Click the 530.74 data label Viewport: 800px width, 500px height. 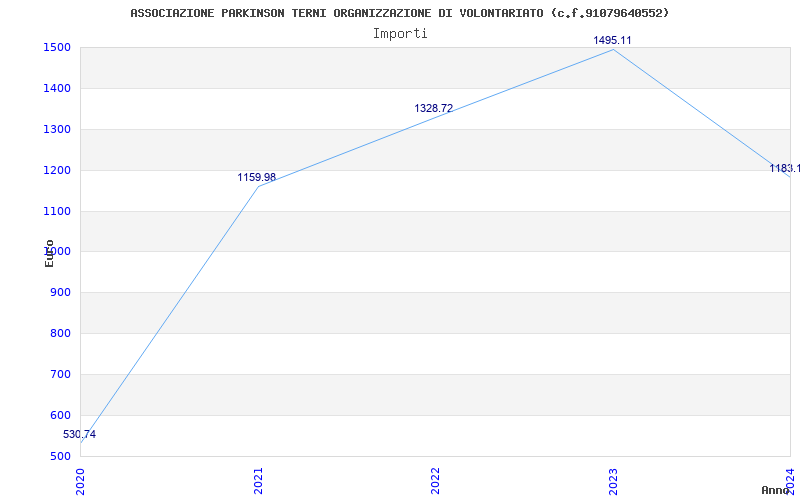[x=79, y=435]
